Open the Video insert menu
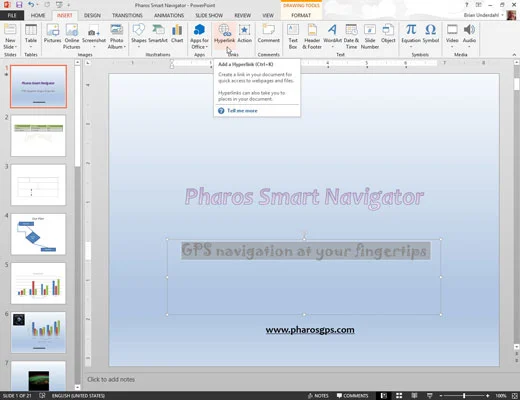 pos(452,35)
